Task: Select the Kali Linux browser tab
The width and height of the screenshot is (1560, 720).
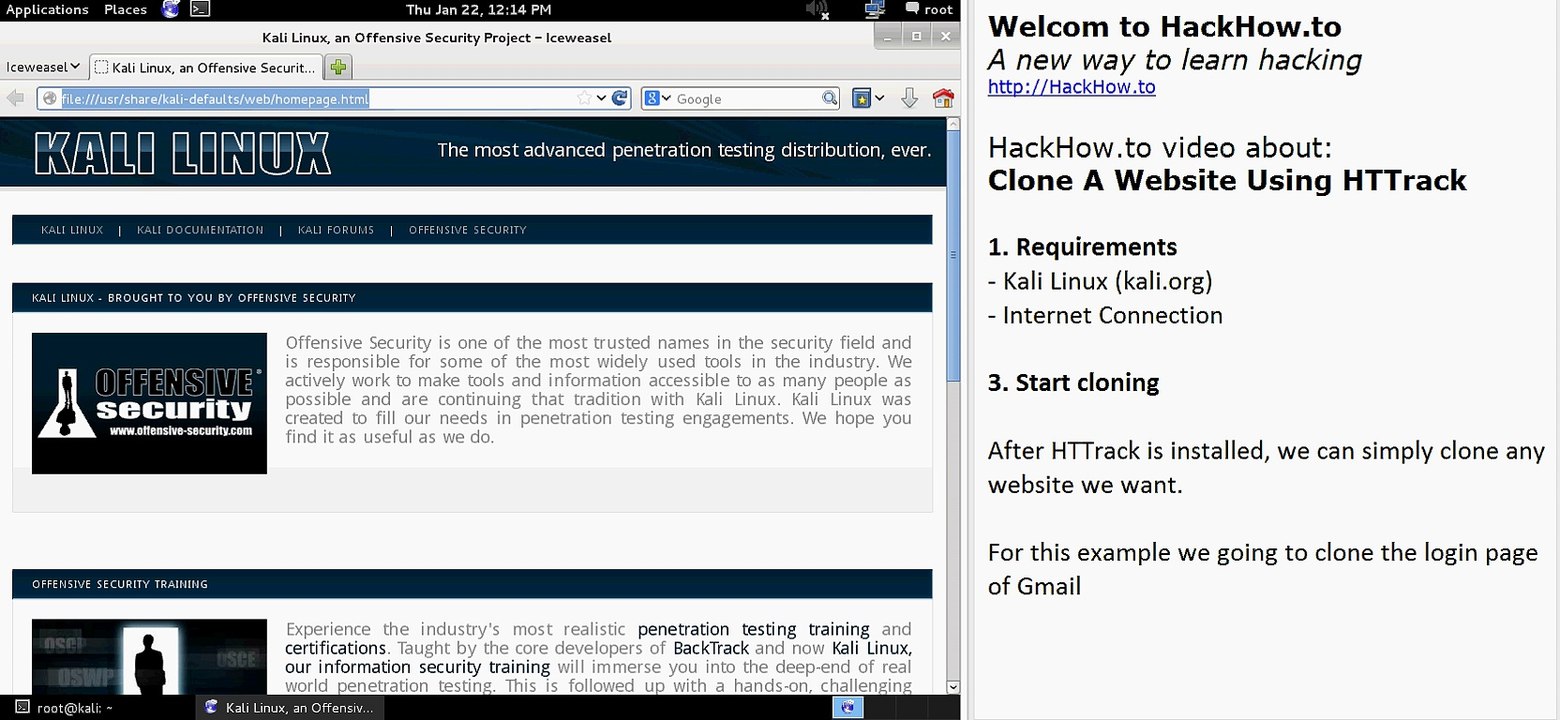Action: (205, 67)
